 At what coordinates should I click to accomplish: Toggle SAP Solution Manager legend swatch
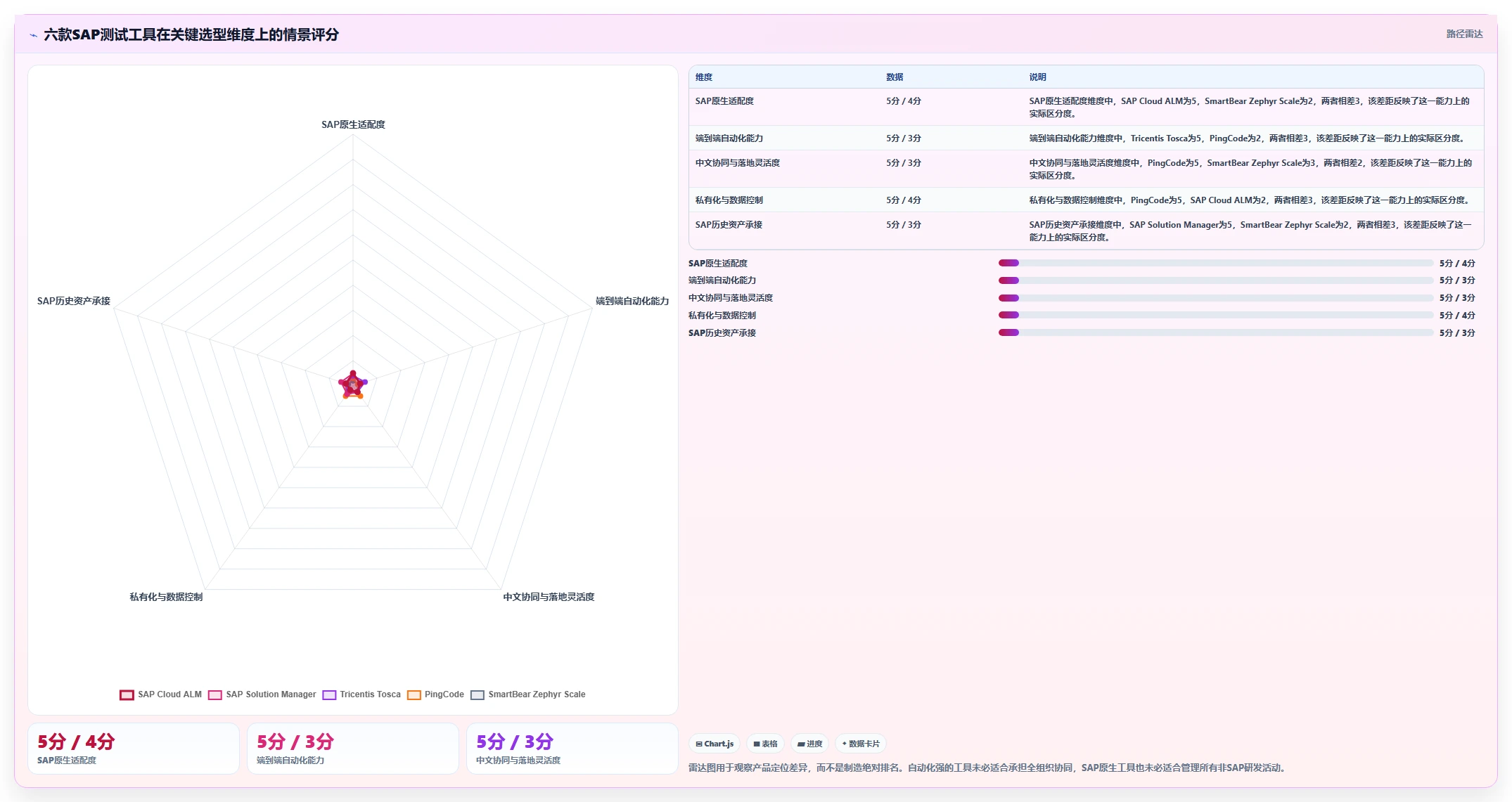coord(215,694)
